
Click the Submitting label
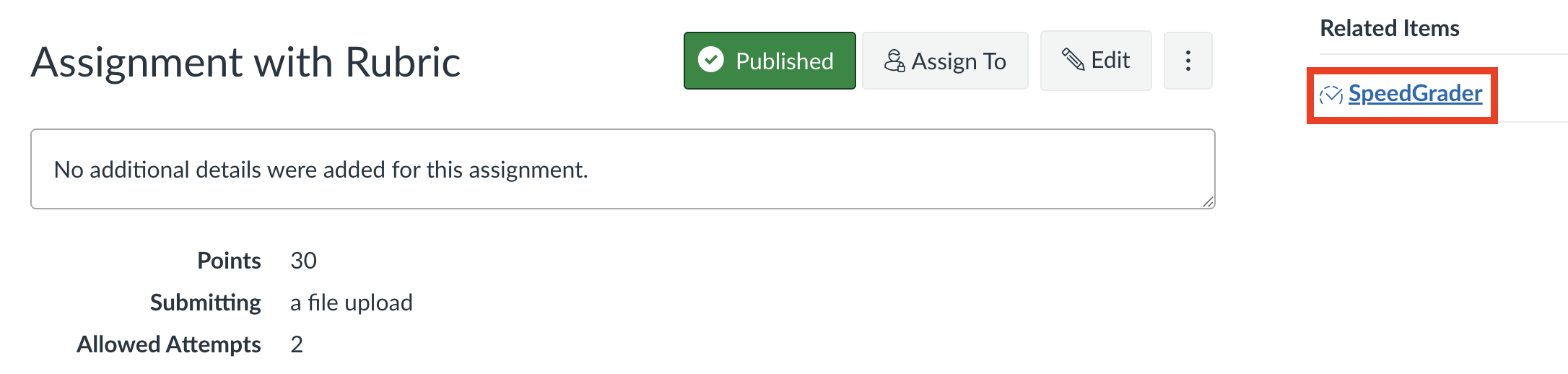[205, 303]
